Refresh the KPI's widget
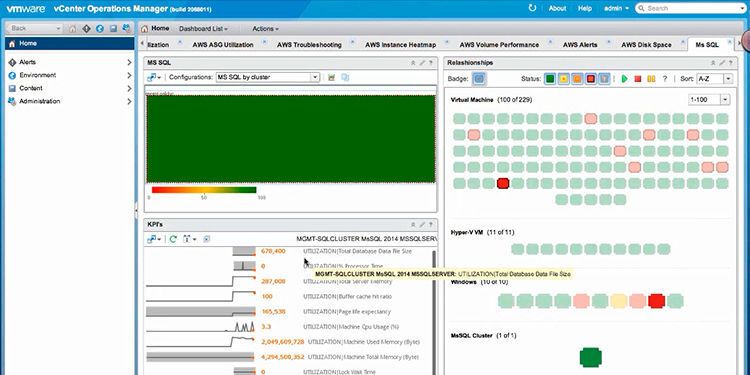This screenshot has width=750, height=375. [173, 239]
